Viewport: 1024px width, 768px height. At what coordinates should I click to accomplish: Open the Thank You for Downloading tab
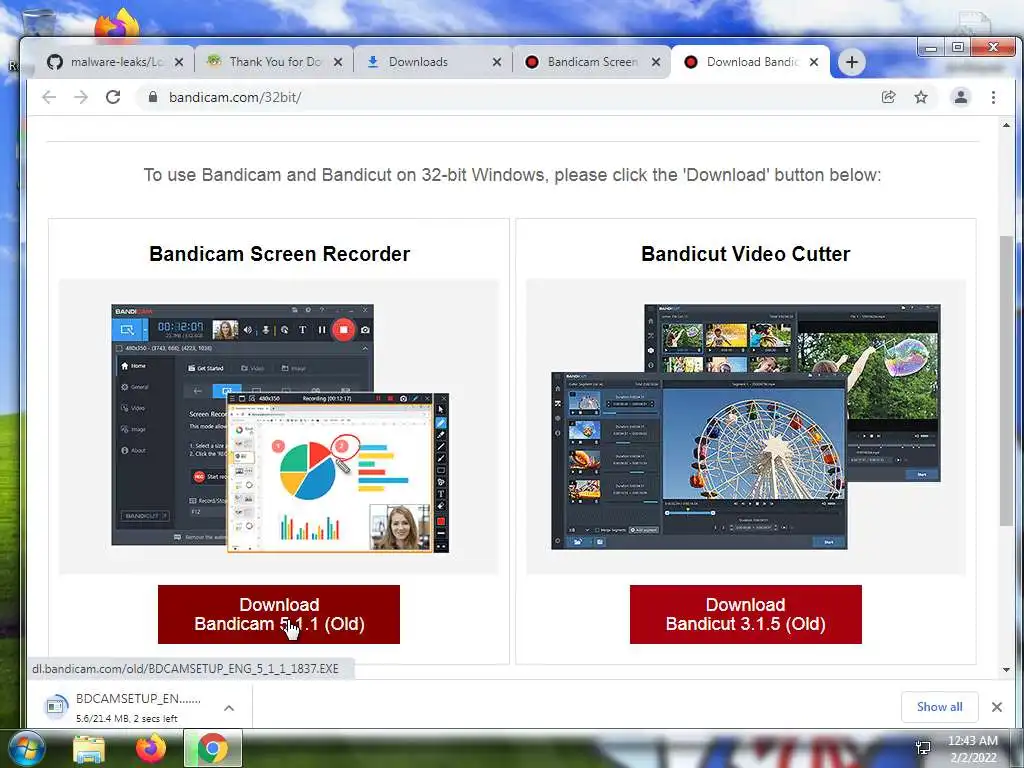point(273,62)
